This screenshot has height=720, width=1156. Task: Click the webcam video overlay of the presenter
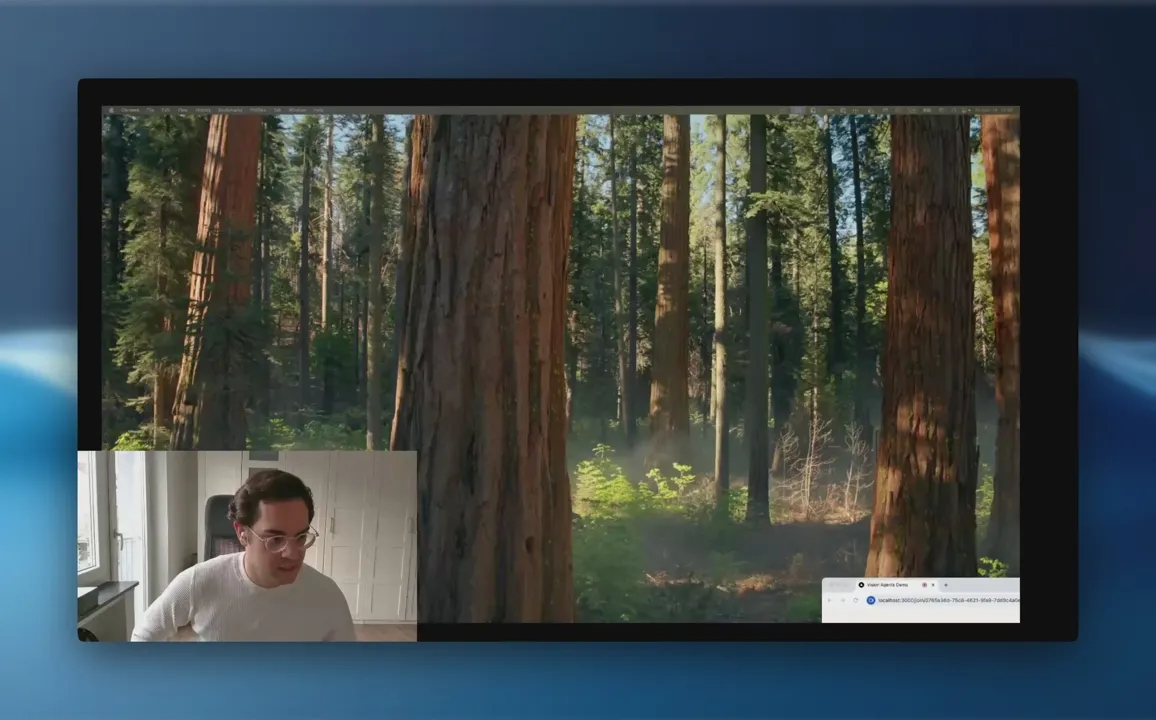(247, 546)
